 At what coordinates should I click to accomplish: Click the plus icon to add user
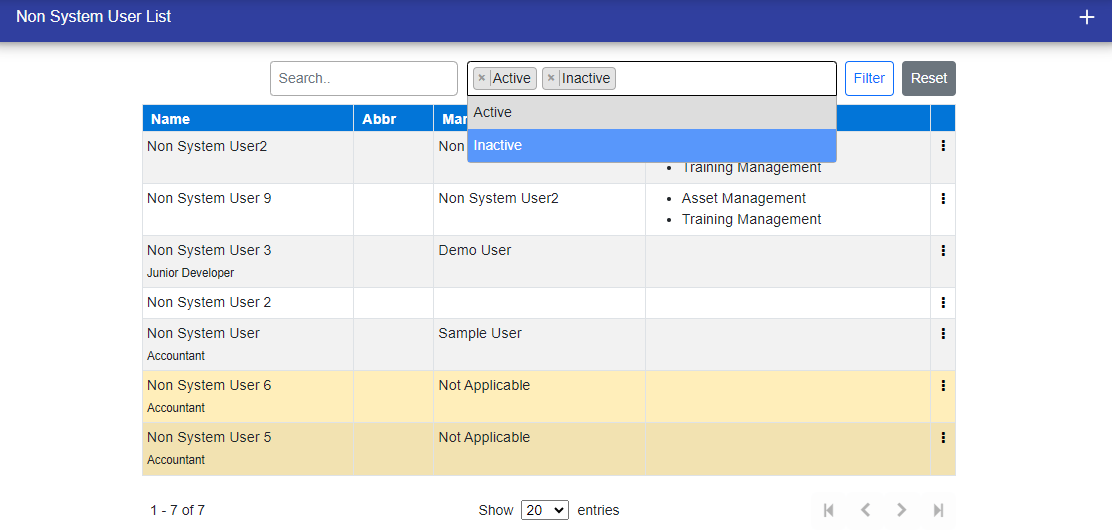click(x=1087, y=17)
